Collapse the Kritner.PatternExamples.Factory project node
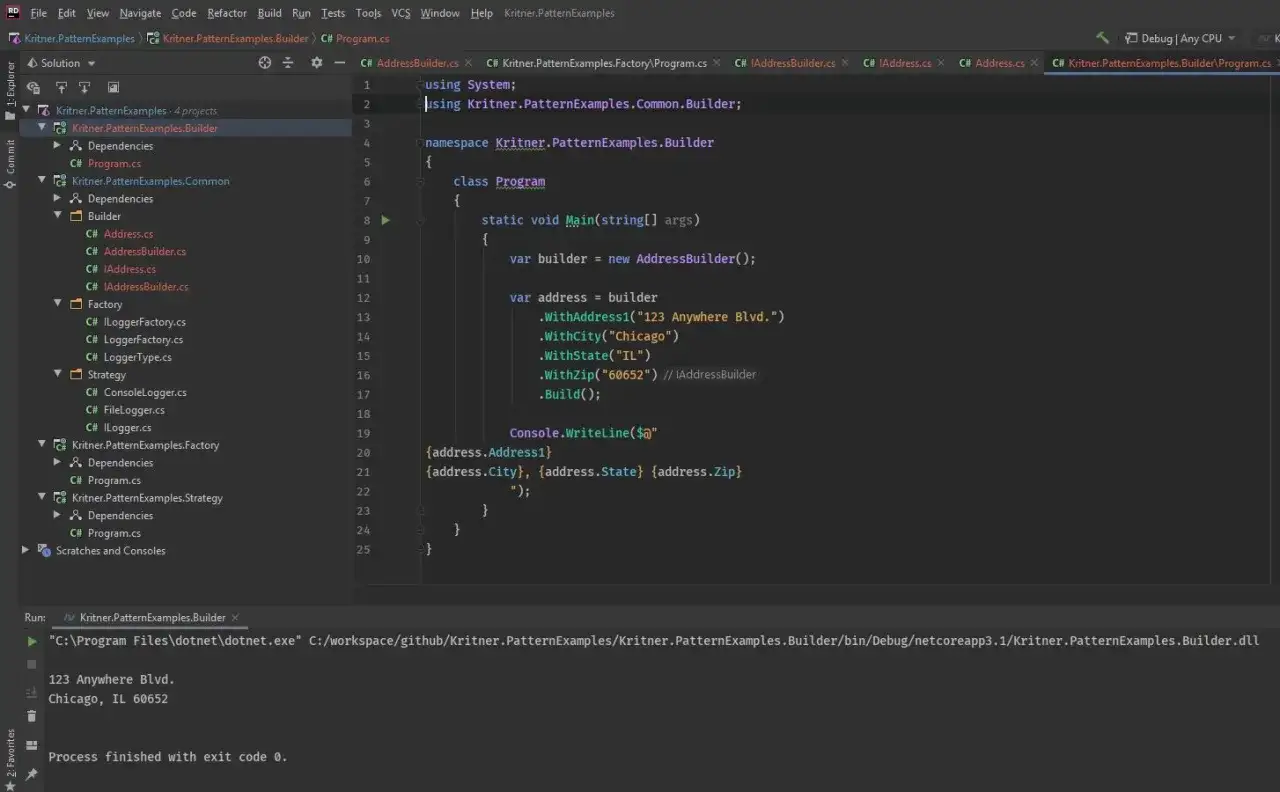1280x792 pixels. point(42,445)
